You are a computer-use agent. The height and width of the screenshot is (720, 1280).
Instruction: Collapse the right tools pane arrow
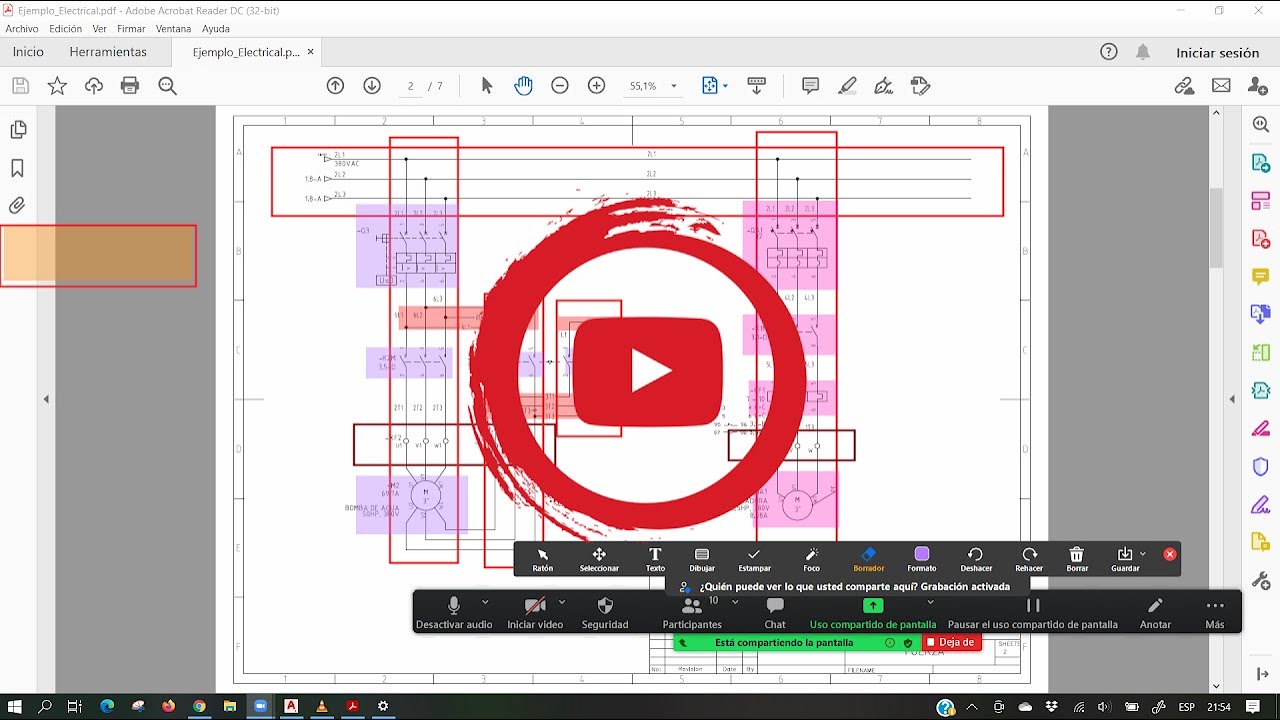coord(1232,399)
